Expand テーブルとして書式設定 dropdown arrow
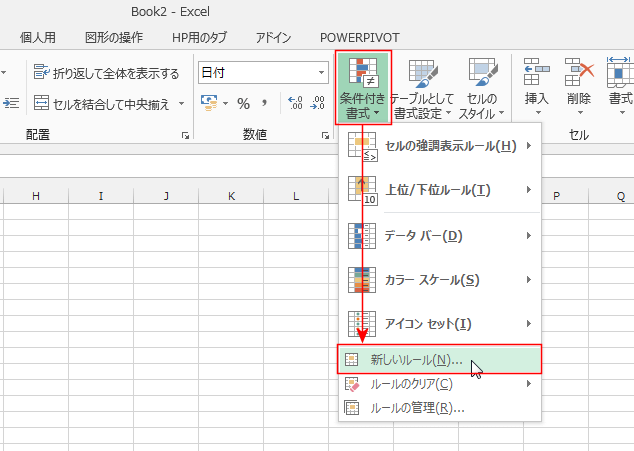The image size is (634, 451). click(448, 112)
